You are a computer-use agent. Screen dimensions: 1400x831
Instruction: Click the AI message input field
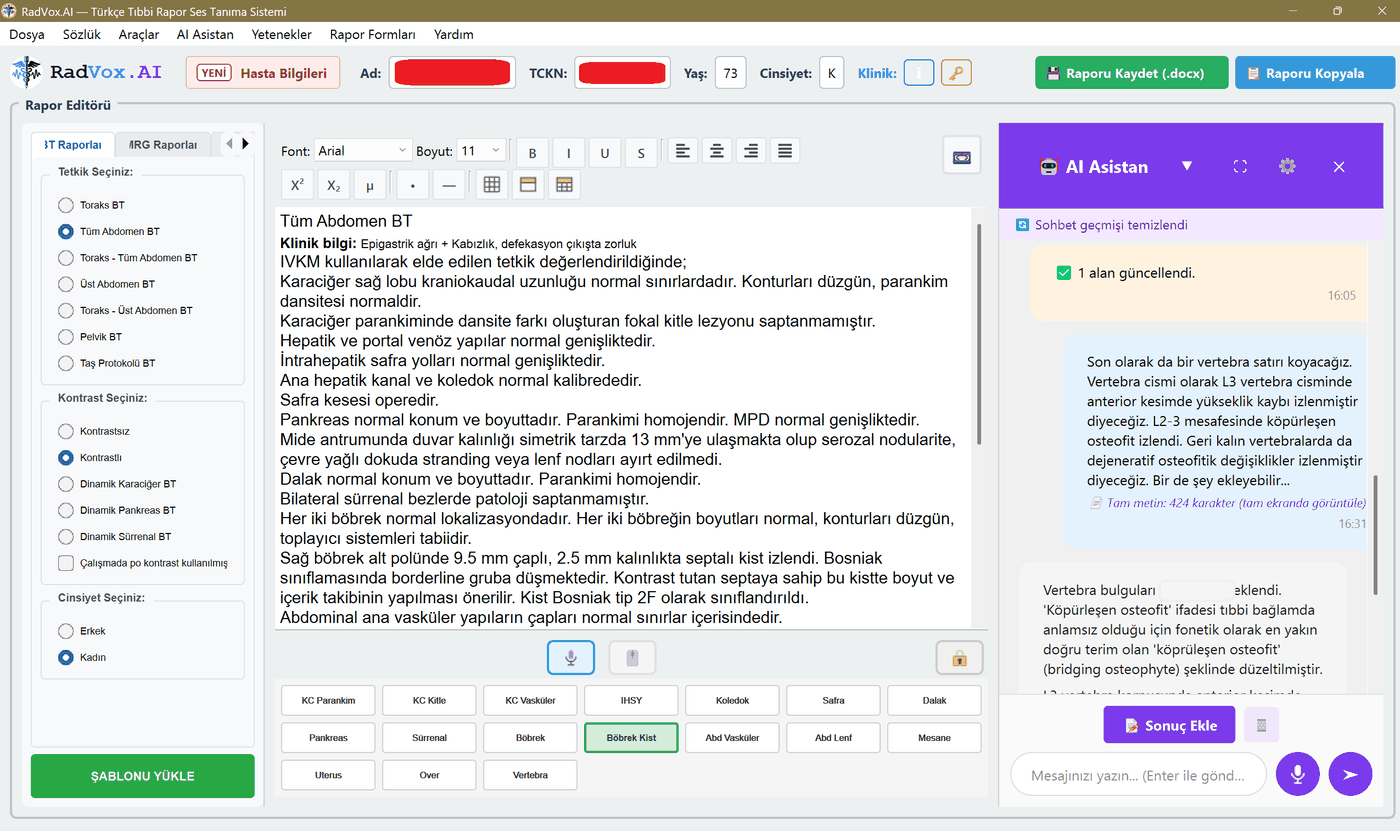coord(1138,774)
